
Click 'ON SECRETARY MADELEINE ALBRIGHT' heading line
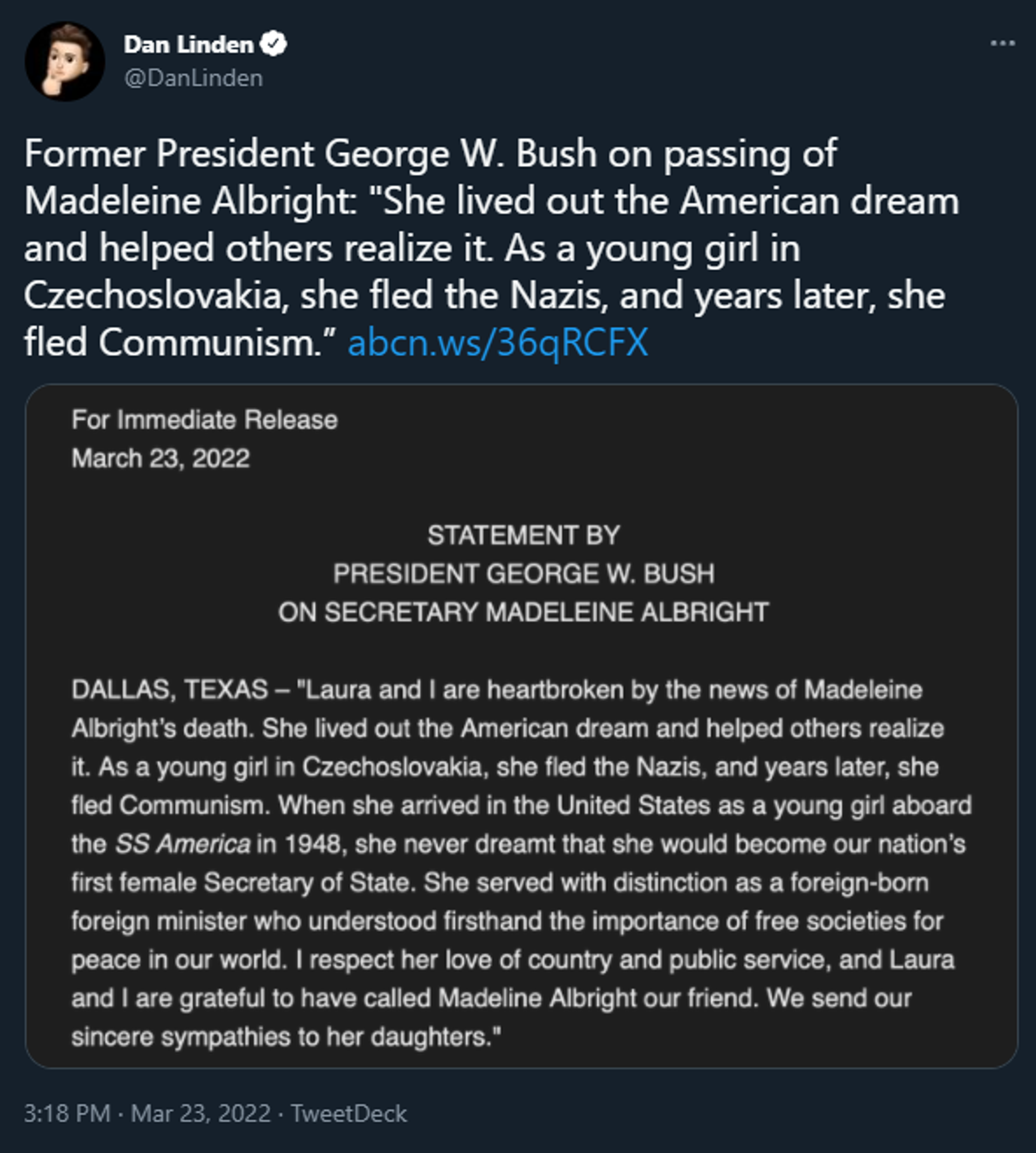click(x=524, y=612)
